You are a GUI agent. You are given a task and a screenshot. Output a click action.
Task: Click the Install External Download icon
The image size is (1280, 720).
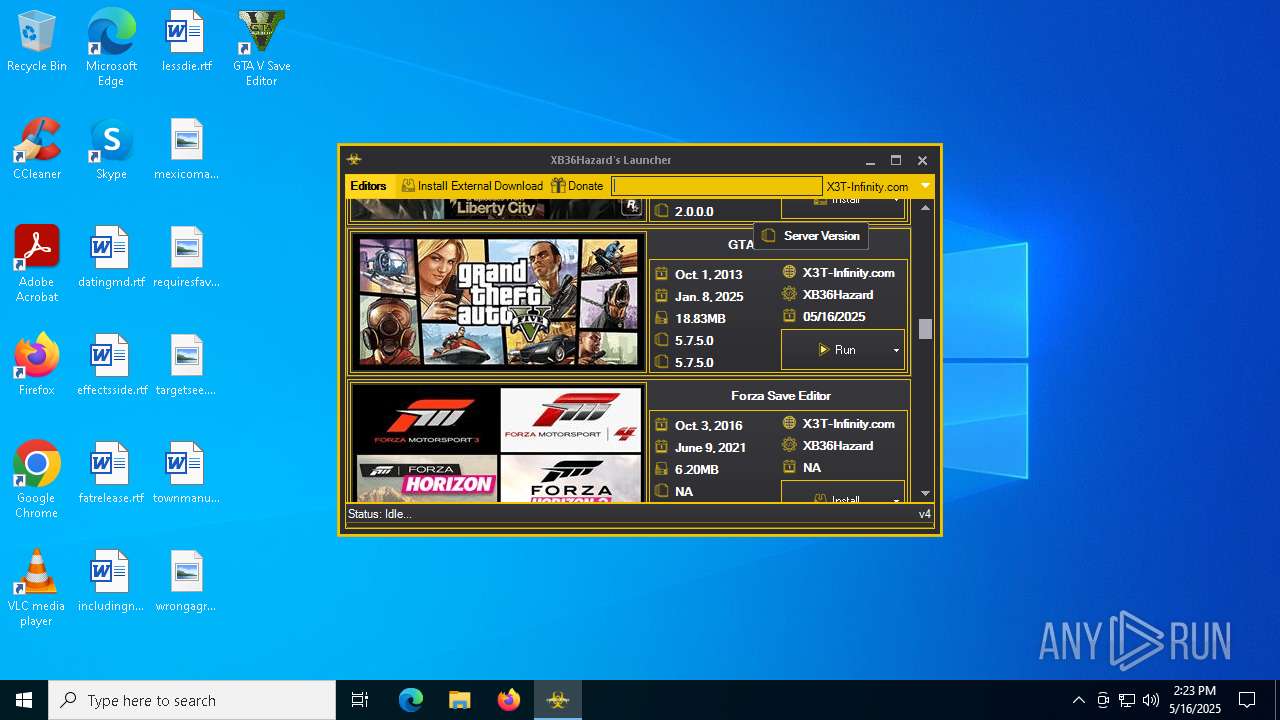click(408, 186)
